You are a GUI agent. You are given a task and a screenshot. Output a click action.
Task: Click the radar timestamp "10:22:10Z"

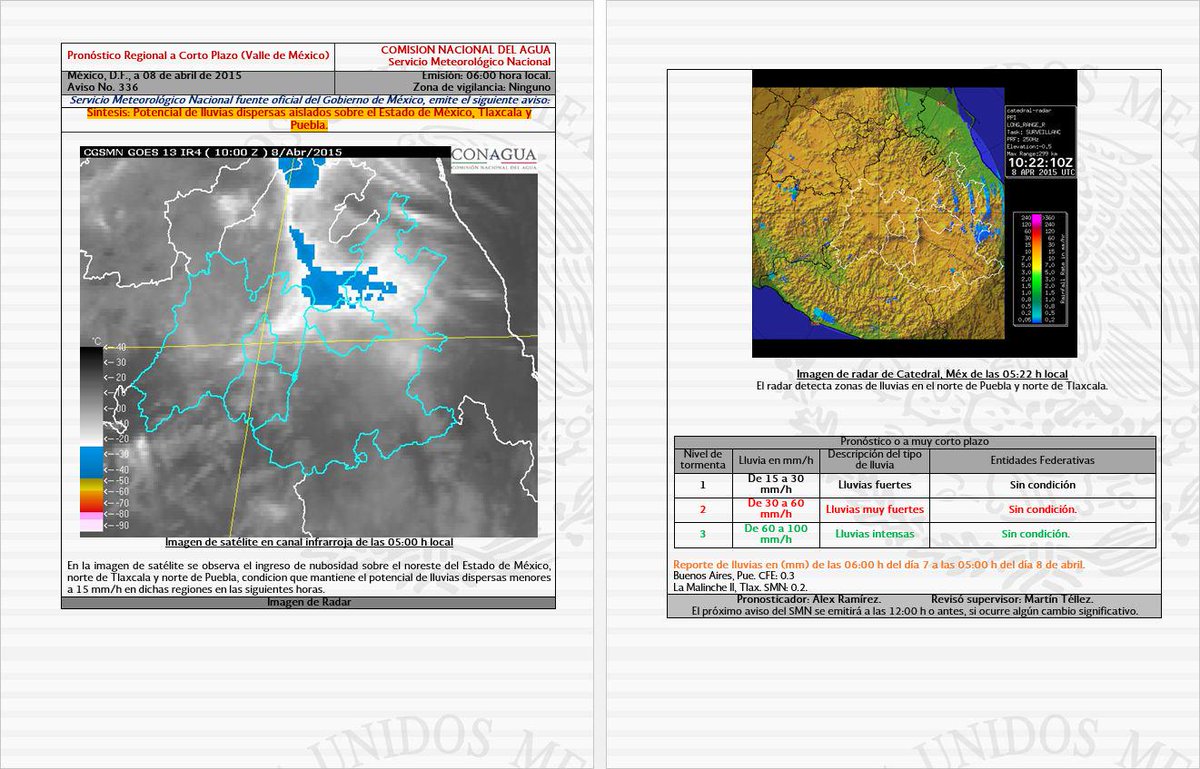pyautogui.click(x=1041, y=161)
